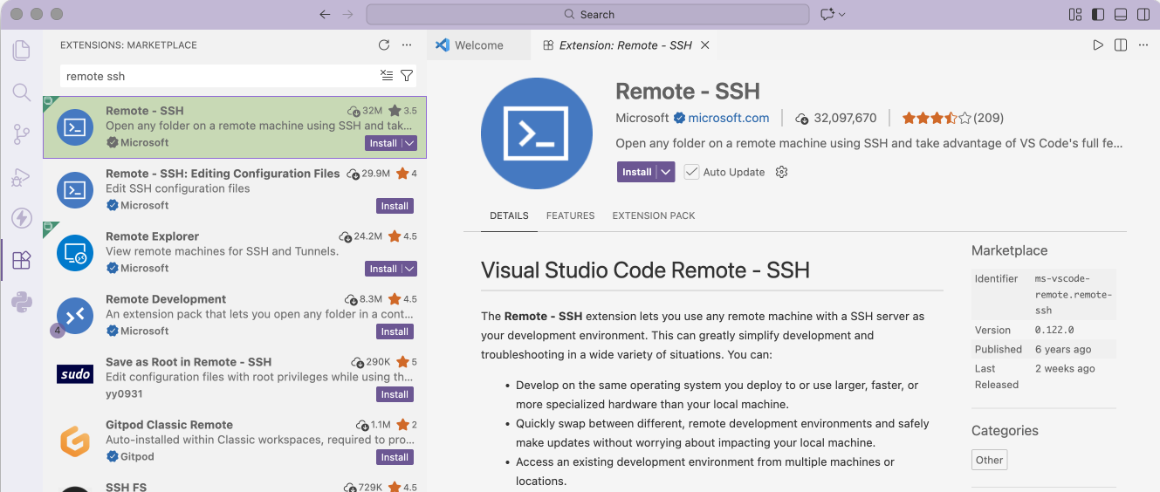Select Remote Development extension in list

coord(235,316)
